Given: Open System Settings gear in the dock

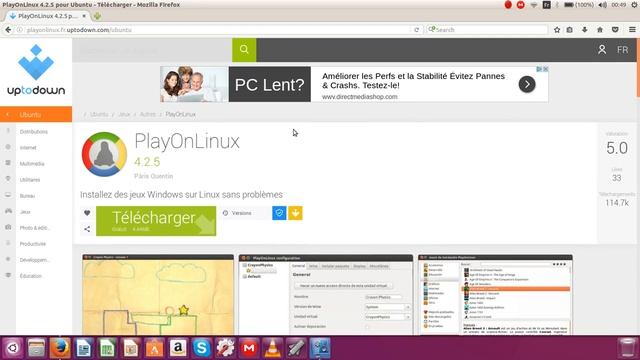Looking at the screenshot, I should tap(225, 348).
